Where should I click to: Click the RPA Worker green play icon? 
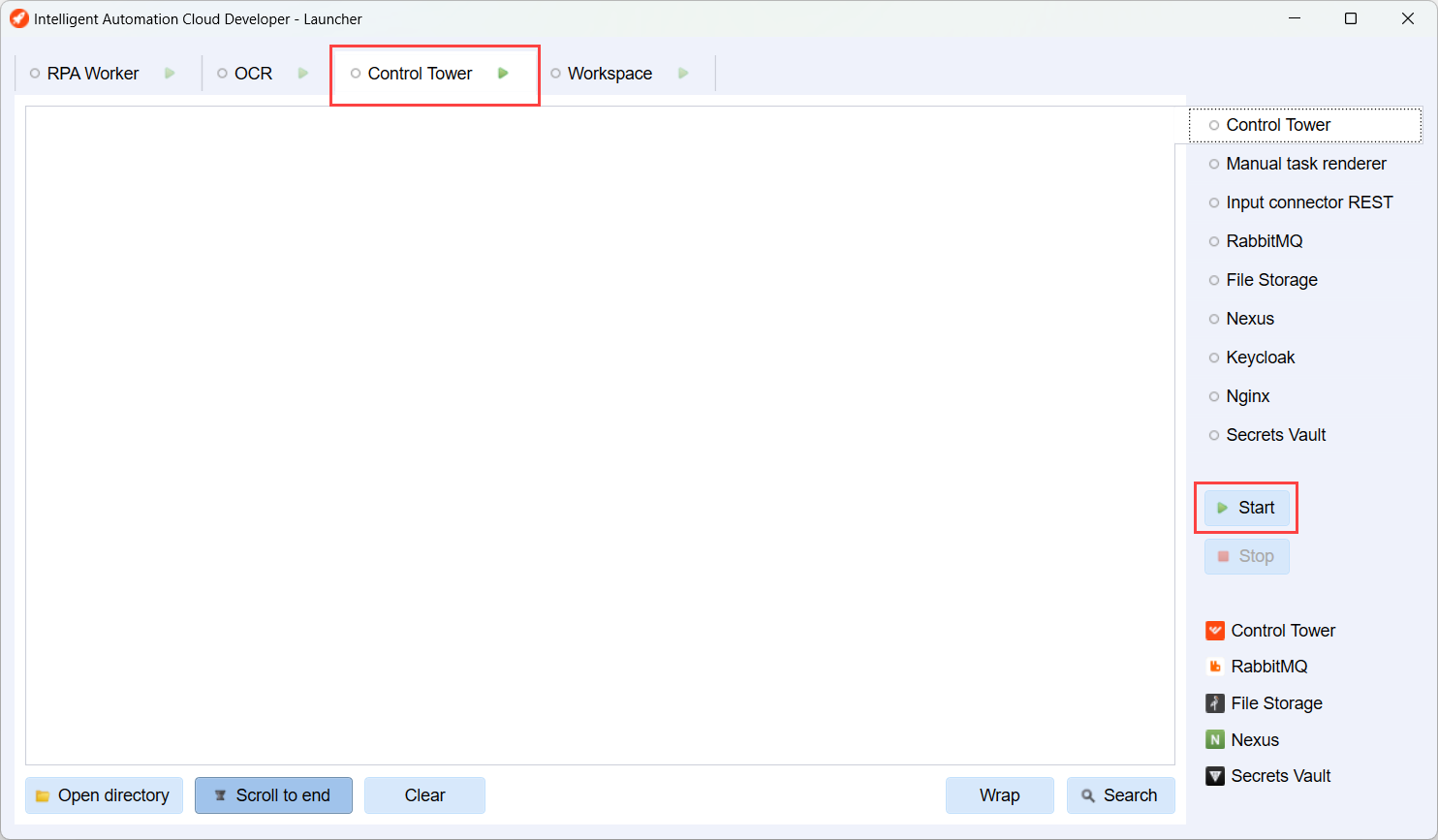tap(170, 74)
